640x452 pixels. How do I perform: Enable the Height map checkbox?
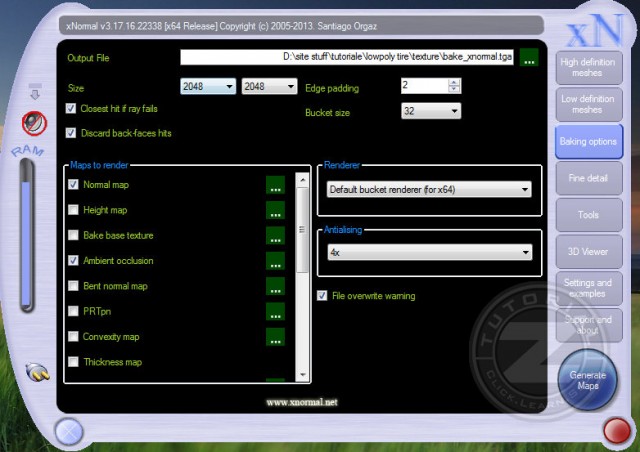73,210
